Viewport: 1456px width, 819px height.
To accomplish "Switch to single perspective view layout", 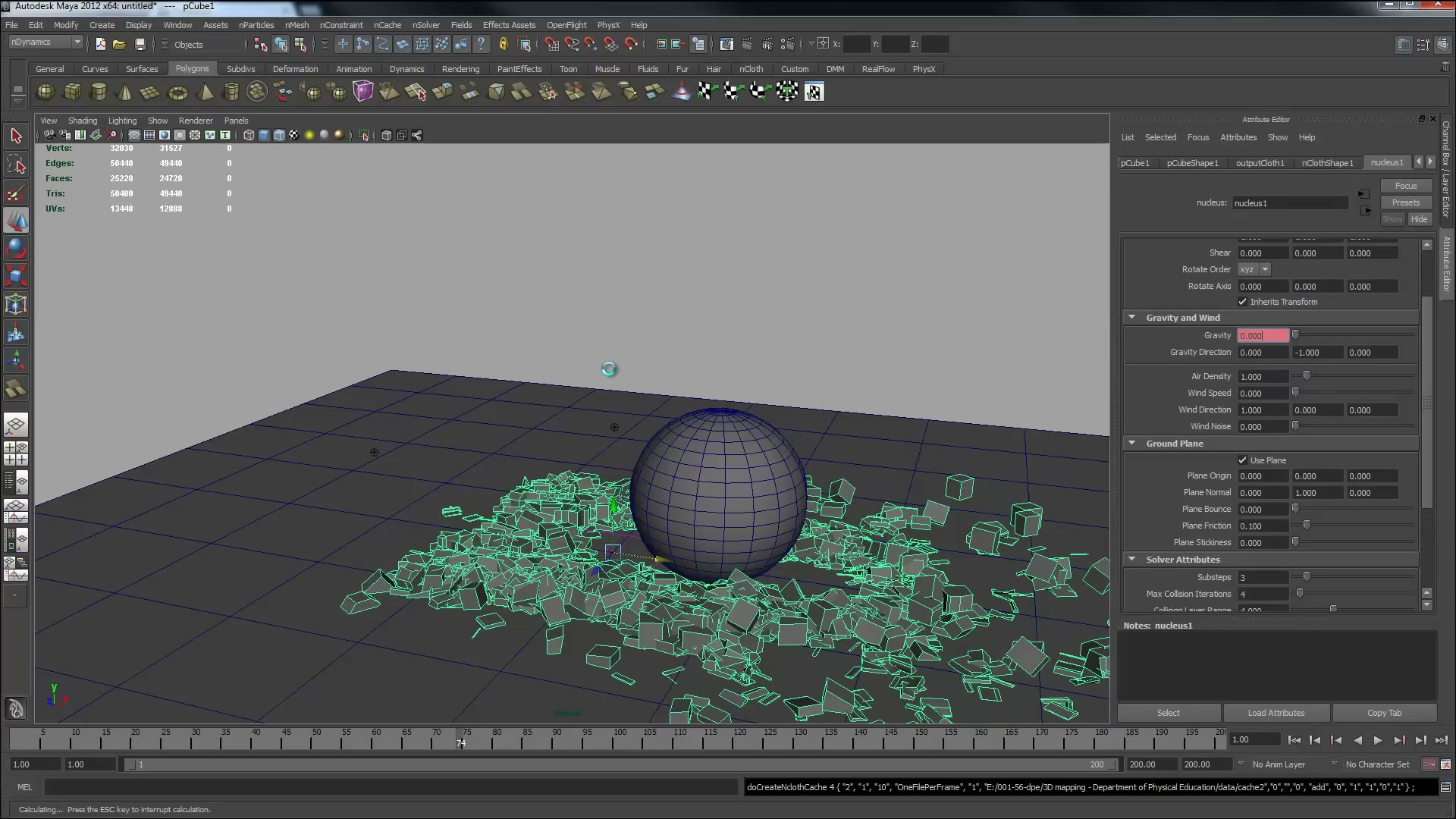I will pos(15,425).
